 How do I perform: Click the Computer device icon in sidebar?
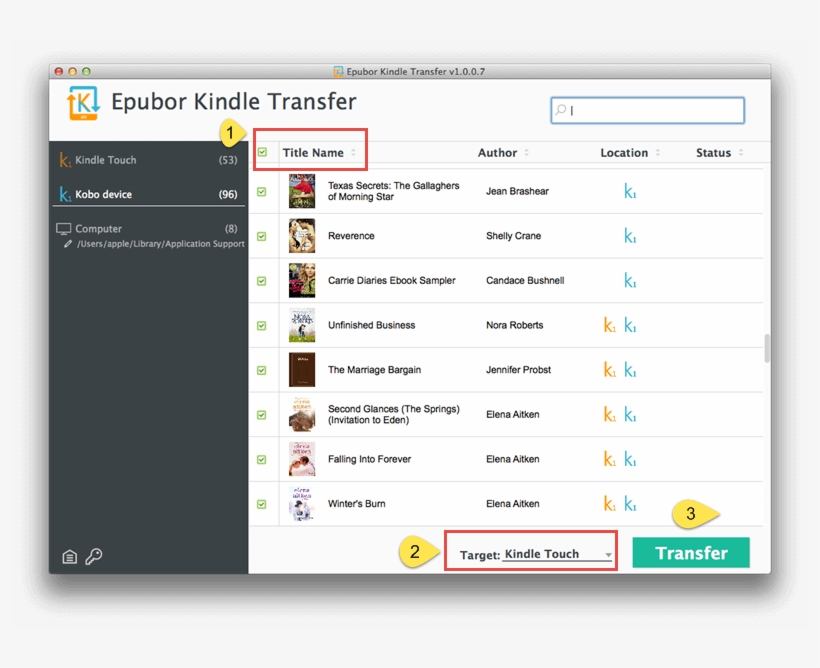(x=64, y=228)
